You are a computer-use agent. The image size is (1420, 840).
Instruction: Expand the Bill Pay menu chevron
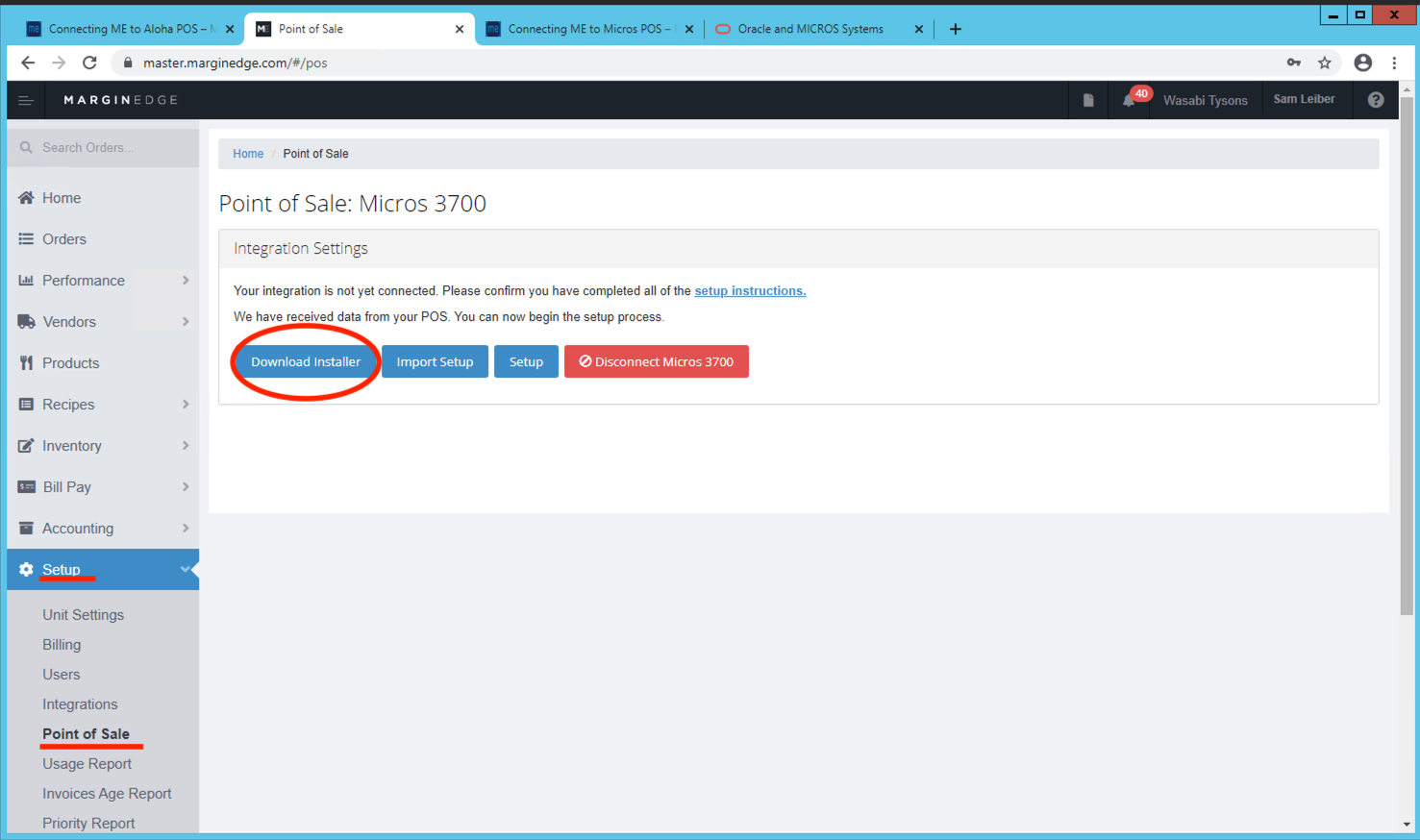[186, 487]
